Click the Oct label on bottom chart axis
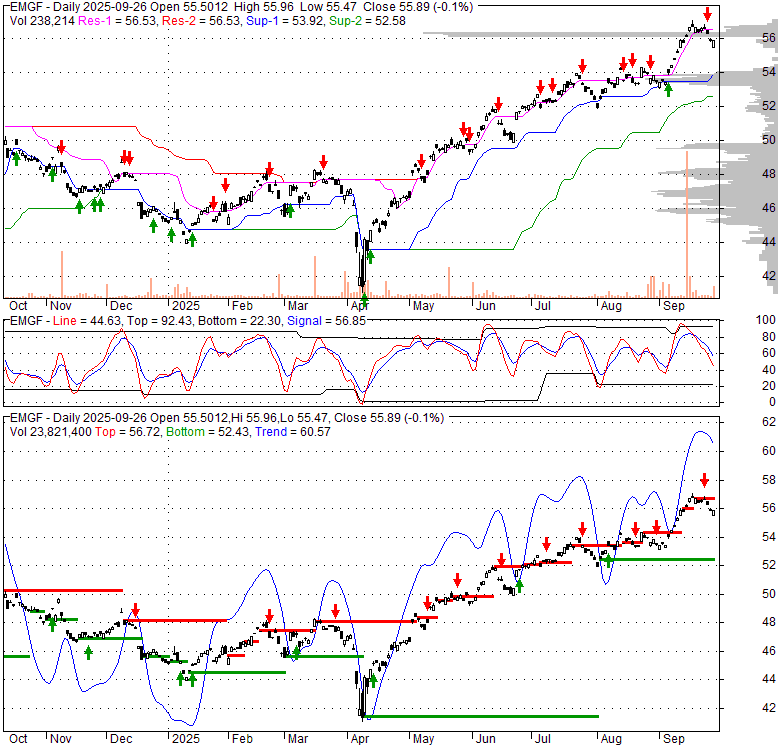 (18, 739)
